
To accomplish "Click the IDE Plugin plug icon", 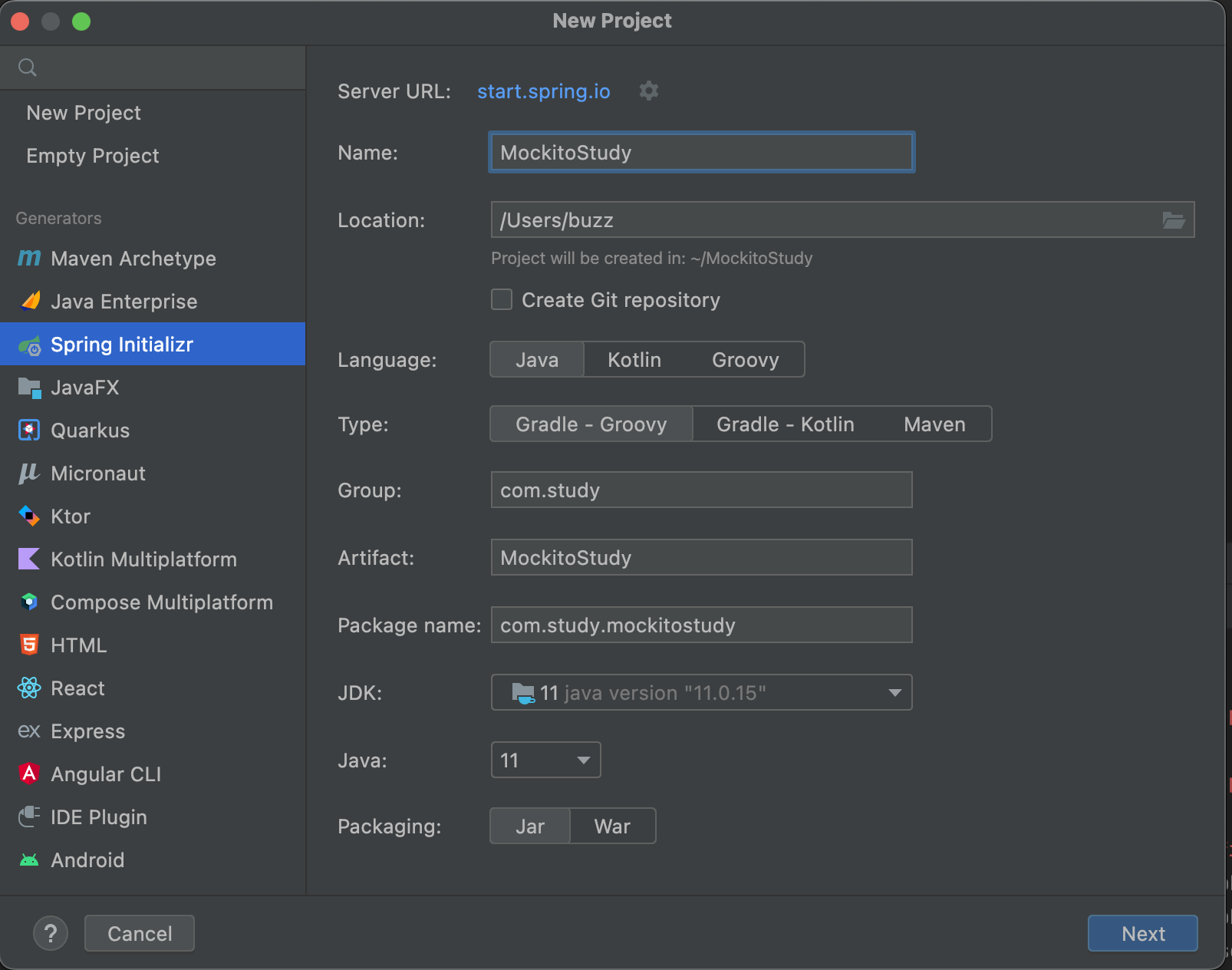I will (x=29, y=817).
